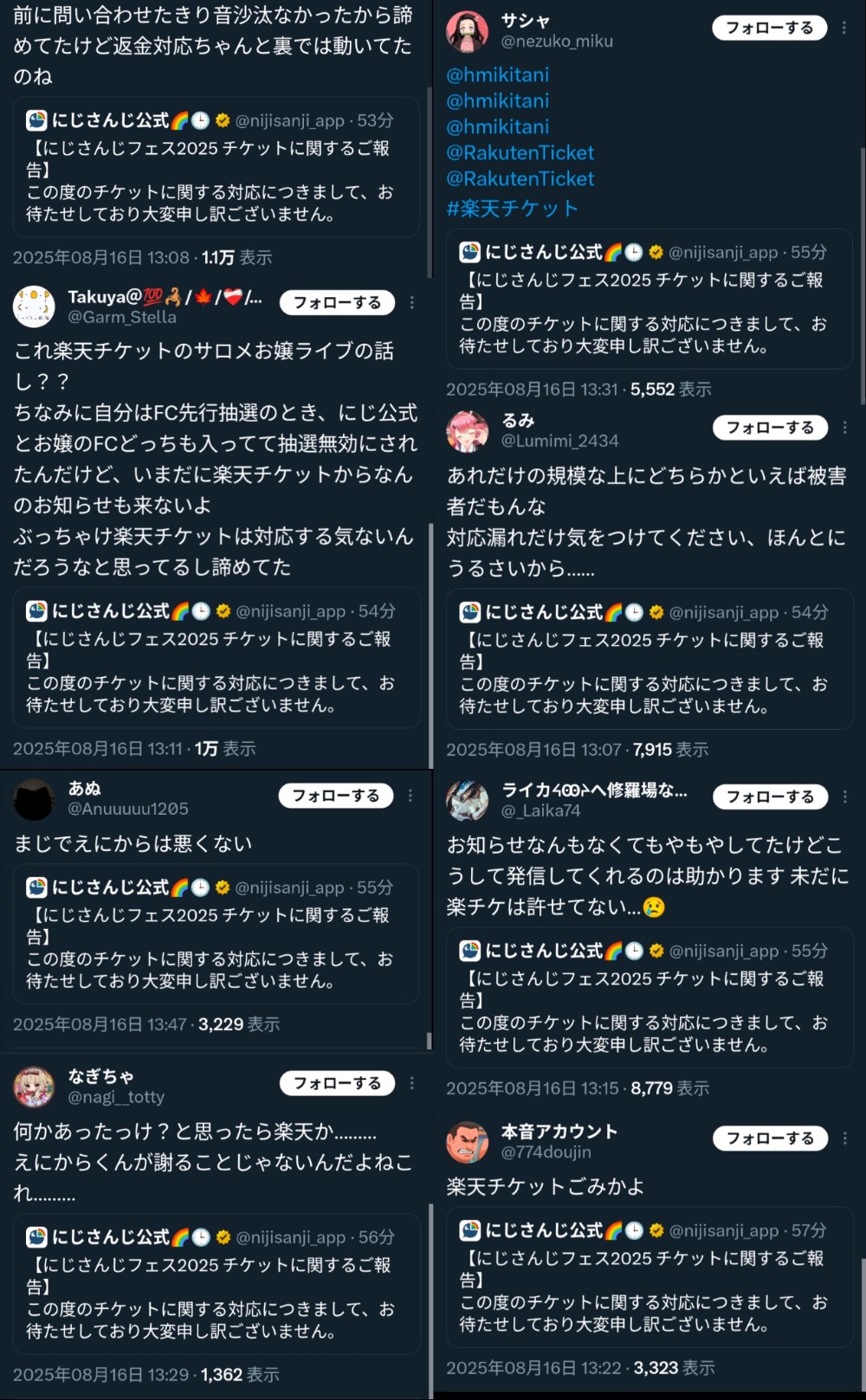The width and height of the screenshot is (866, 1400).
Task: Open more options for サシャ's post
Action: click(x=844, y=29)
